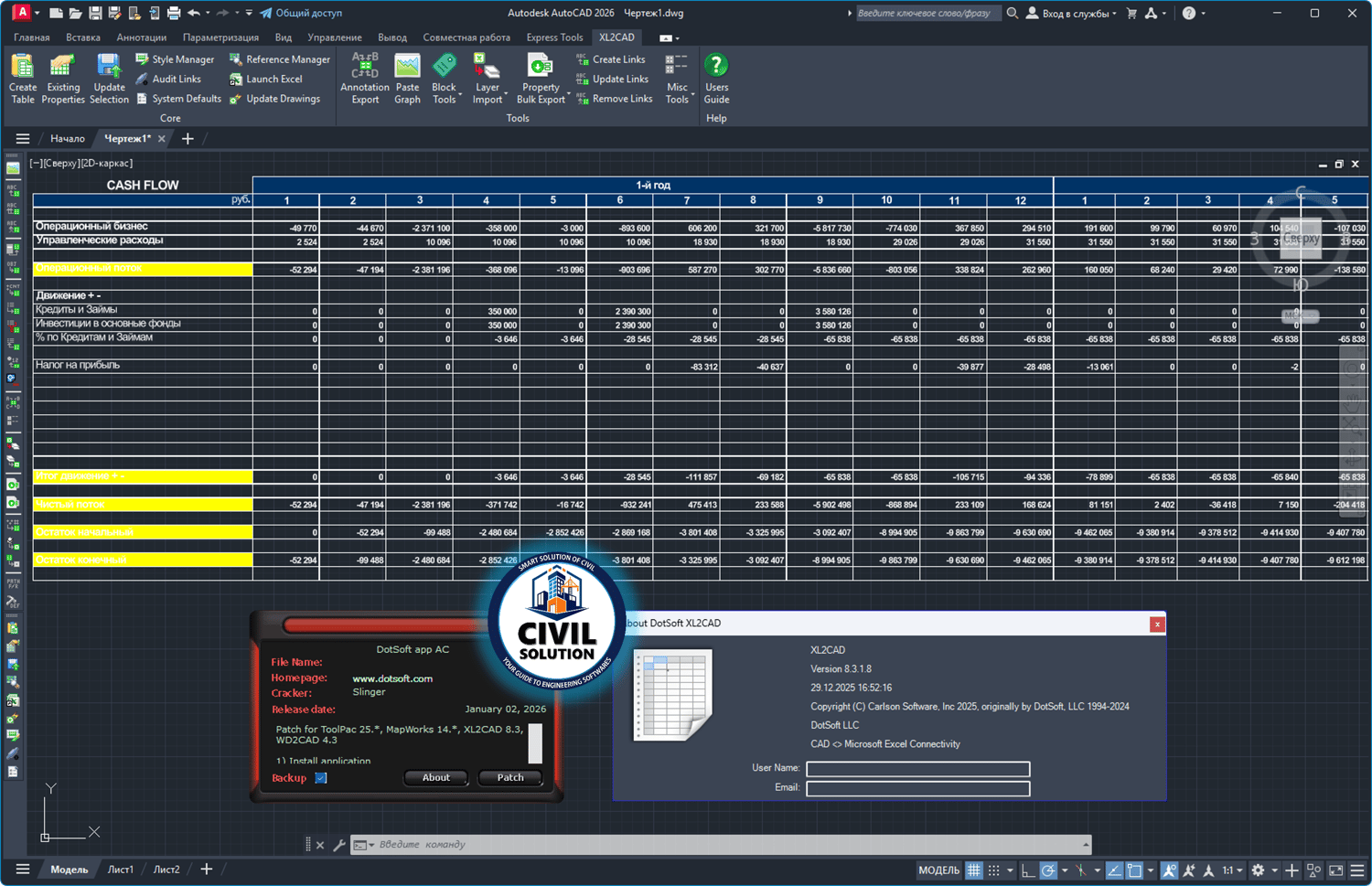This screenshot has width=1372, height=886.
Task: Toggle polar tracking in the status bar
Action: [x=1048, y=870]
